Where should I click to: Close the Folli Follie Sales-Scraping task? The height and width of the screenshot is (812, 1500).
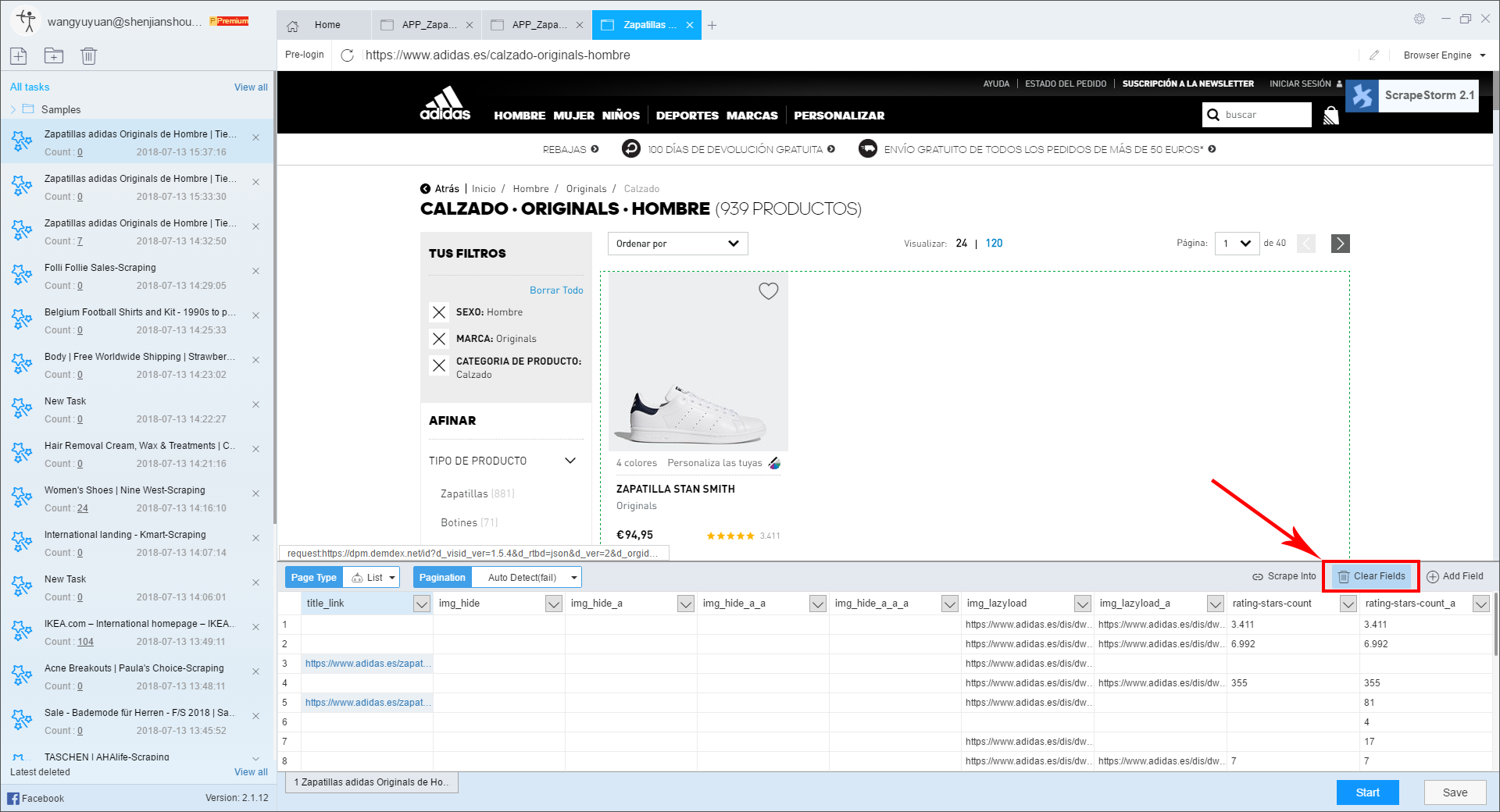coord(255,271)
